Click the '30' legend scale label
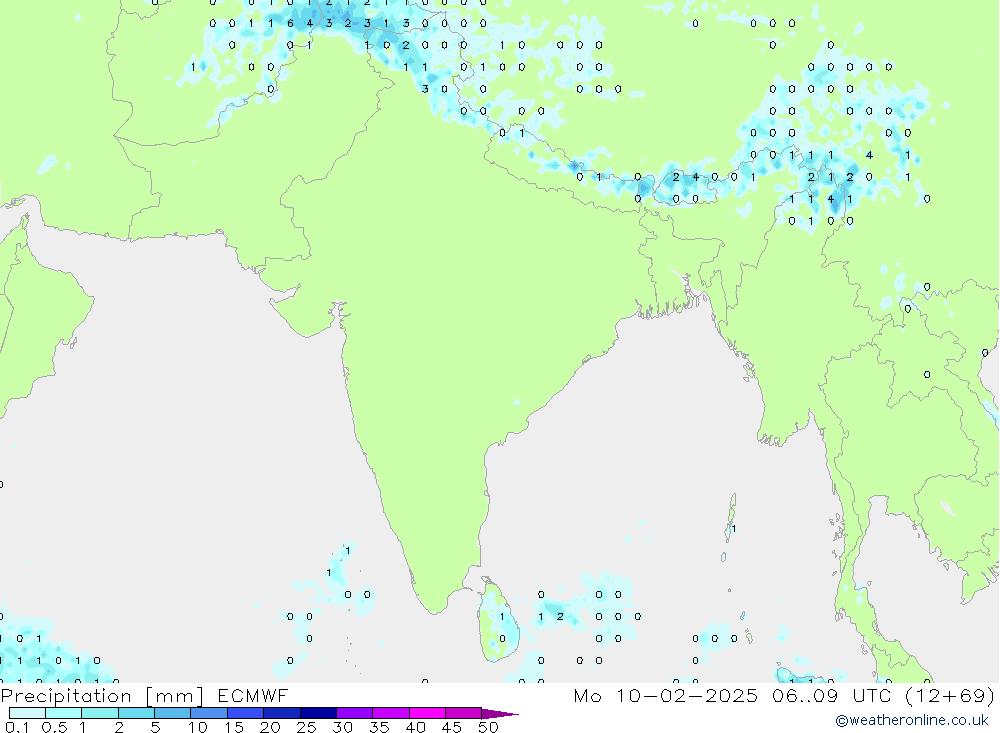This screenshot has height=733, width=1000. coord(342,727)
